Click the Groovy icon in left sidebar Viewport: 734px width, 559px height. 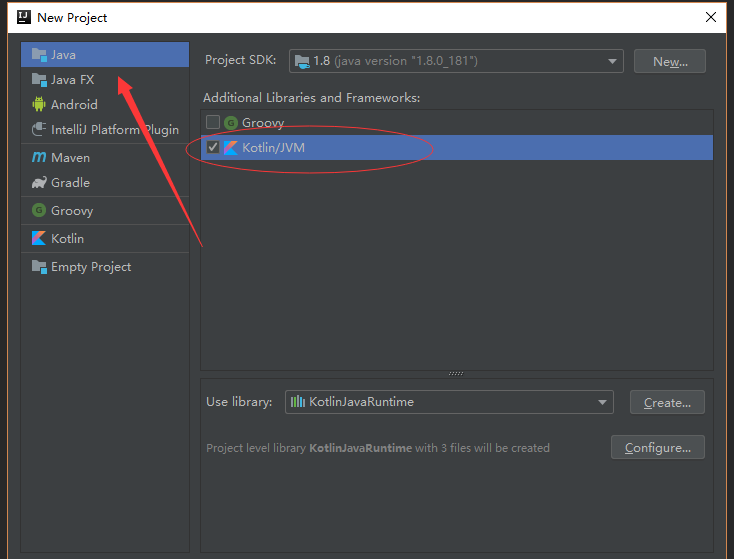(x=39, y=210)
